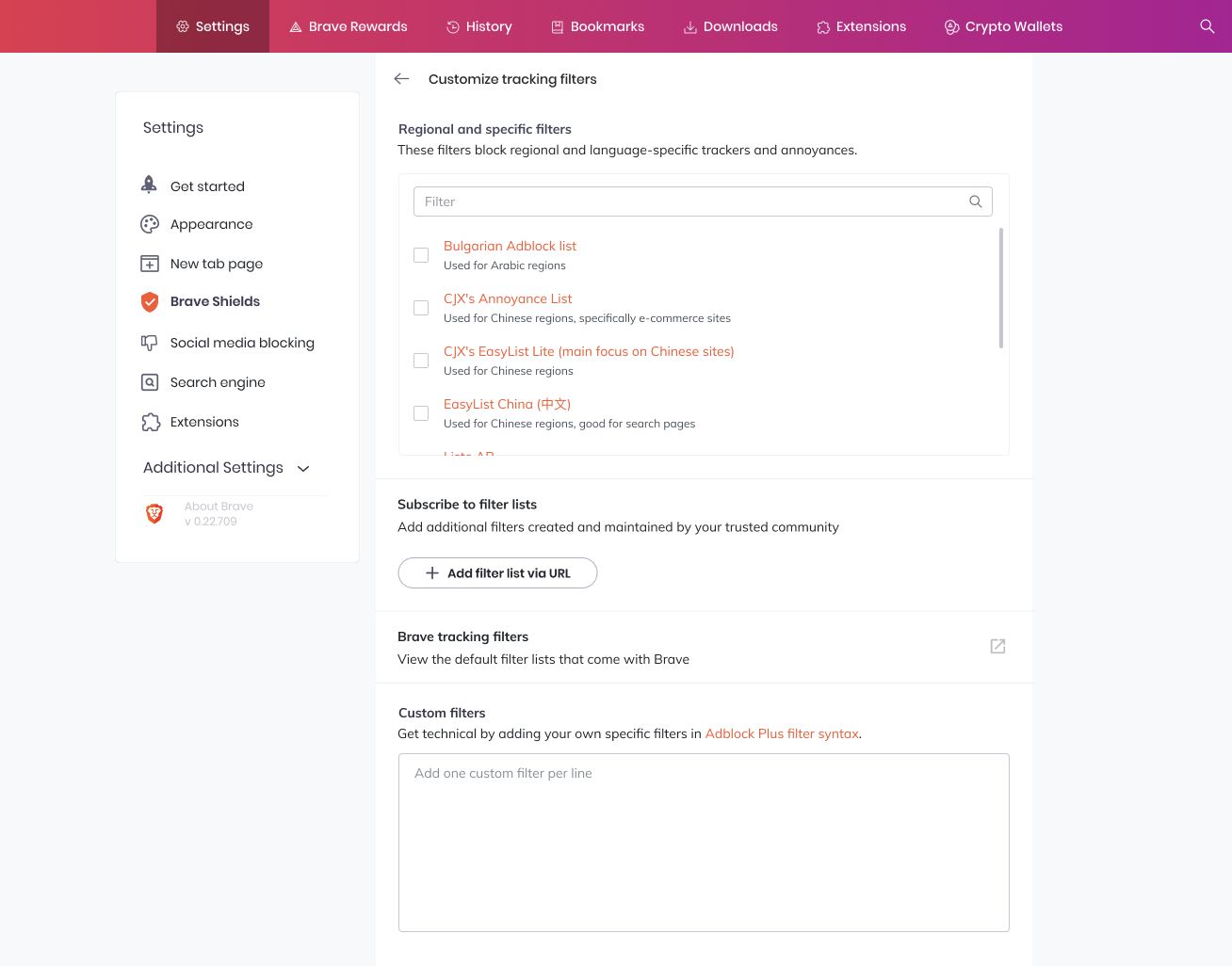Open the History tab

pos(479,26)
